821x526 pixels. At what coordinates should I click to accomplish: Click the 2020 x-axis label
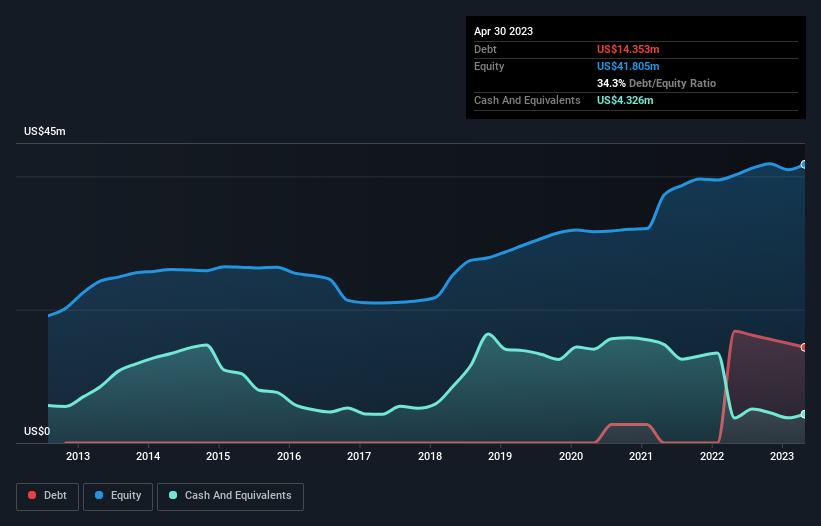click(571, 456)
